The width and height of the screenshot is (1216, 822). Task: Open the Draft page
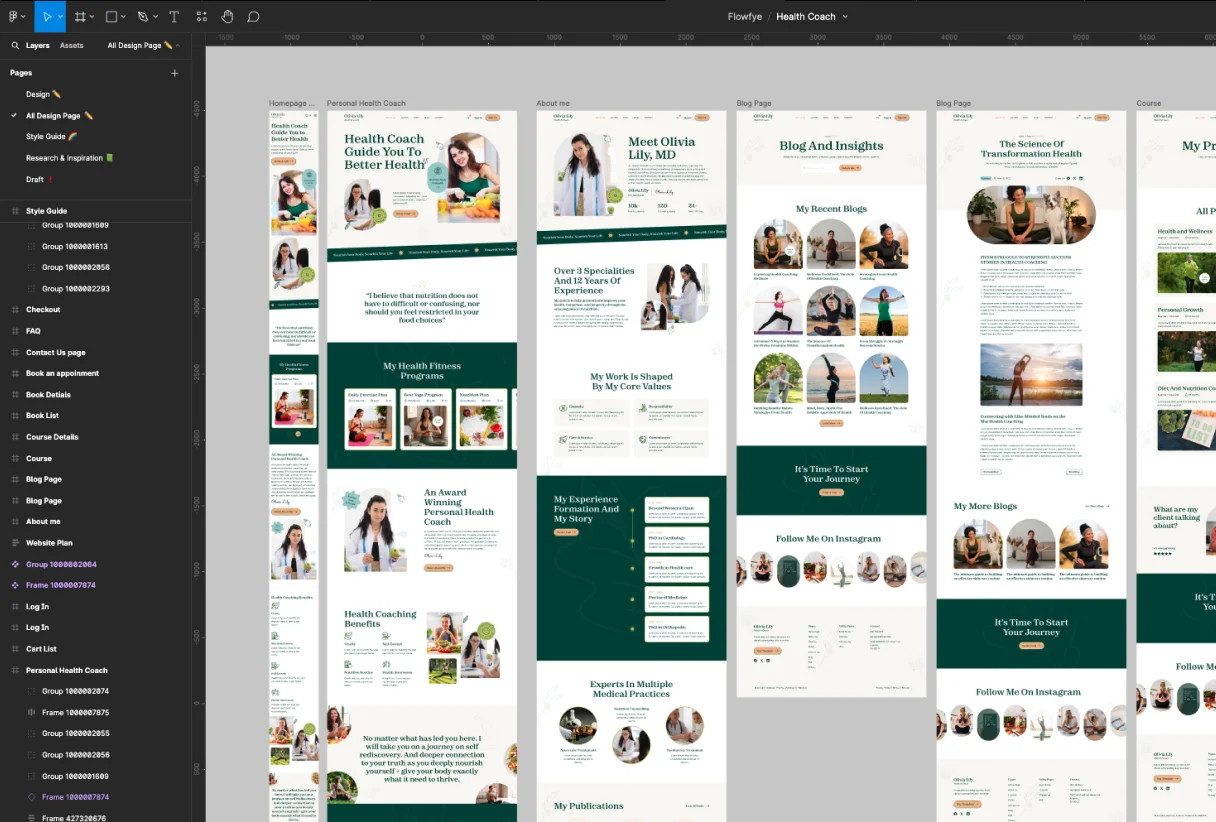point(39,179)
